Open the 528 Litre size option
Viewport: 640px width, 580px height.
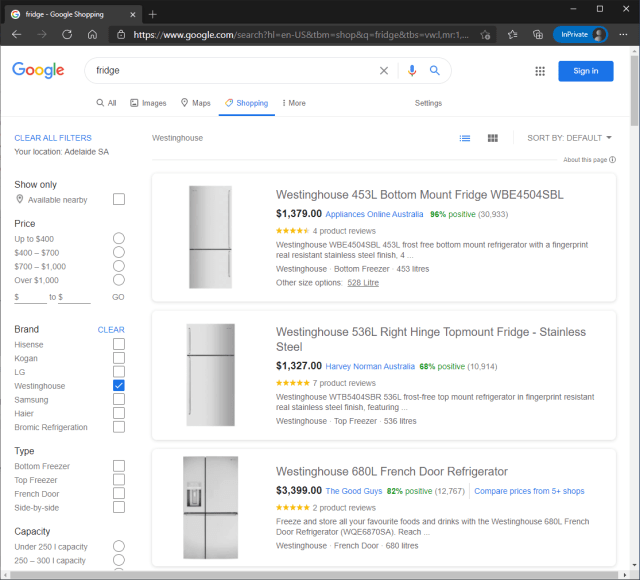(x=363, y=283)
